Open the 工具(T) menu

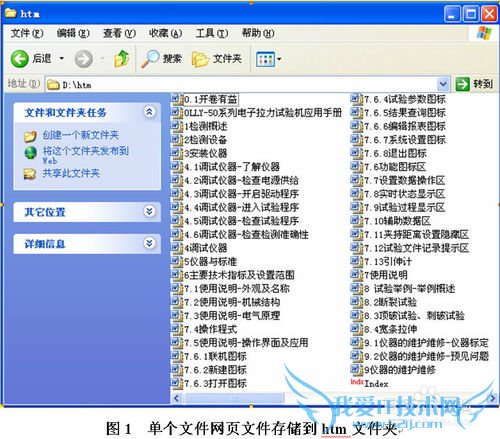pyautogui.click(x=212, y=33)
